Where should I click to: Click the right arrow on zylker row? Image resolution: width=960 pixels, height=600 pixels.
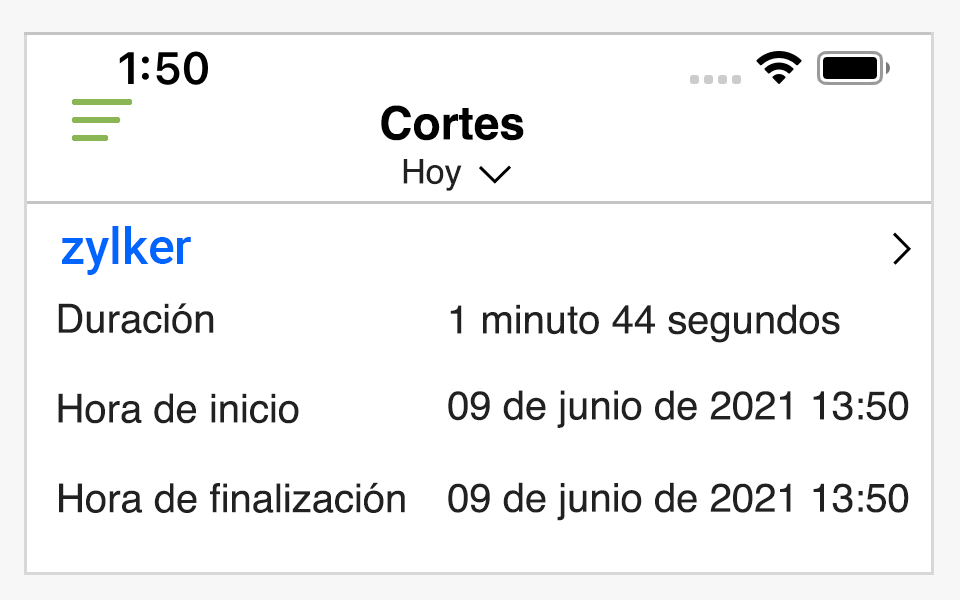pyautogui.click(x=901, y=250)
